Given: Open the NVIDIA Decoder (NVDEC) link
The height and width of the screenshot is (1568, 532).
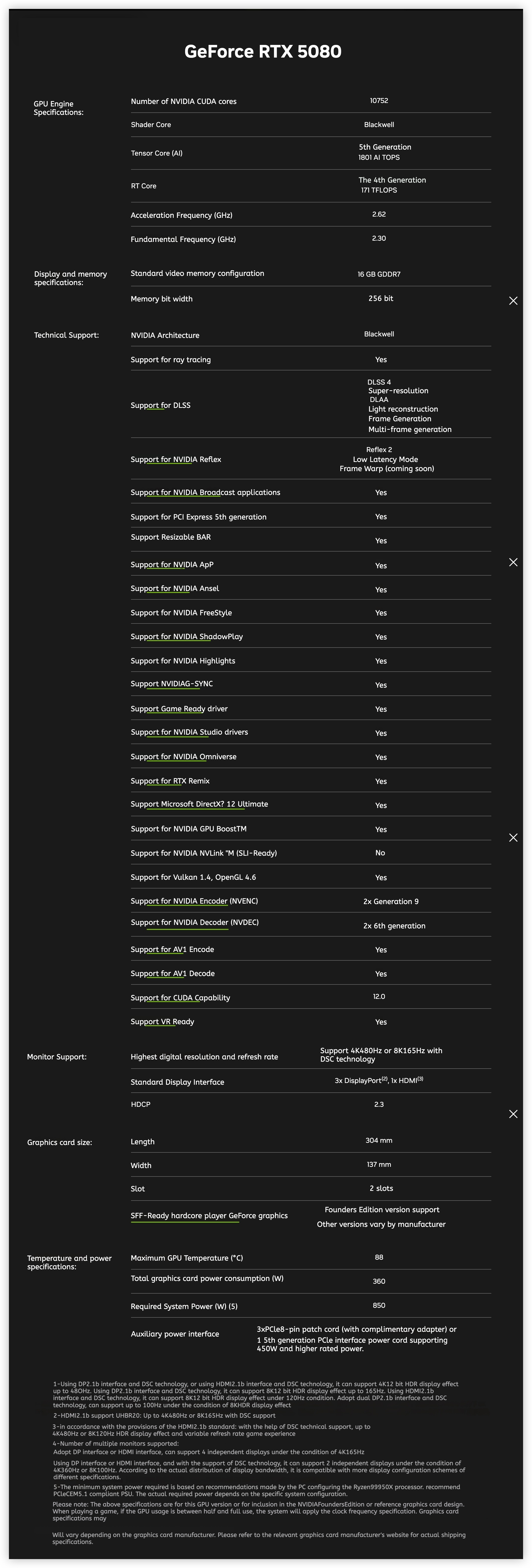Looking at the screenshot, I should (195, 923).
